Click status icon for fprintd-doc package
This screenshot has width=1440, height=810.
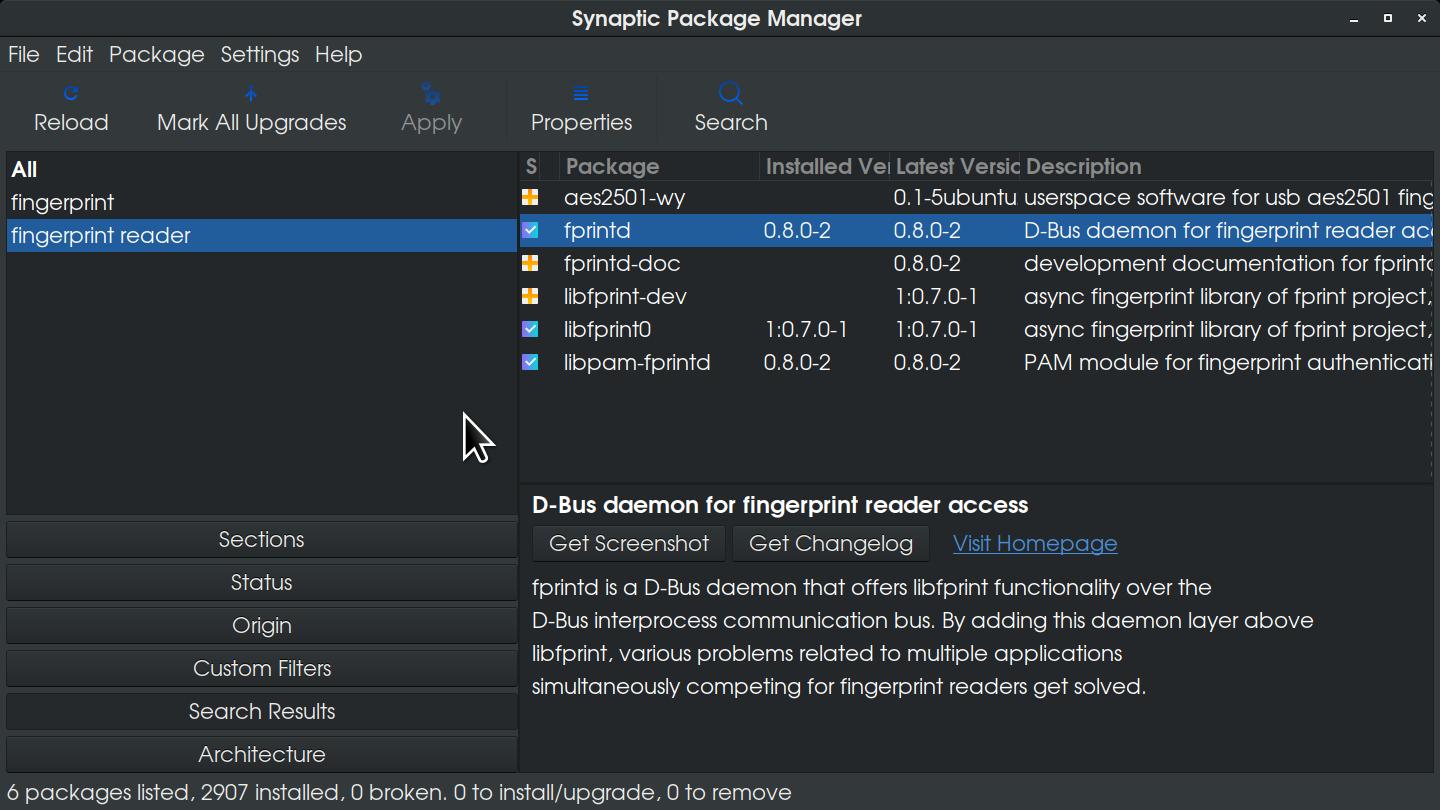(x=530, y=263)
